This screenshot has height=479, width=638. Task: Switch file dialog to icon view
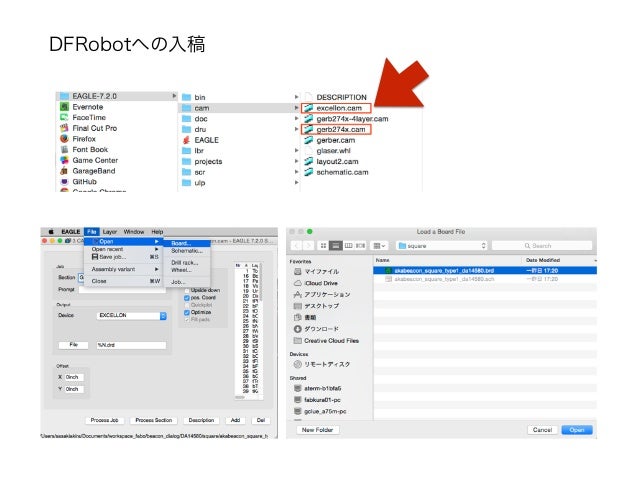tap(323, 246)
